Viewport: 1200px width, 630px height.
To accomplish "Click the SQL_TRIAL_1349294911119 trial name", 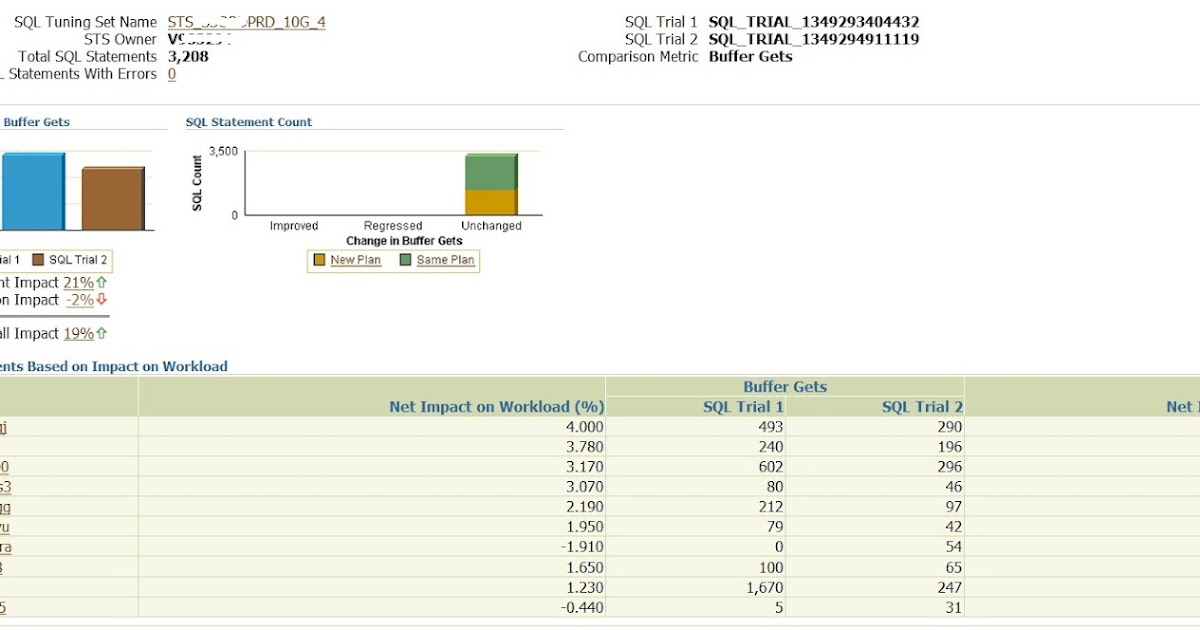I will click(x=814, y=39).
